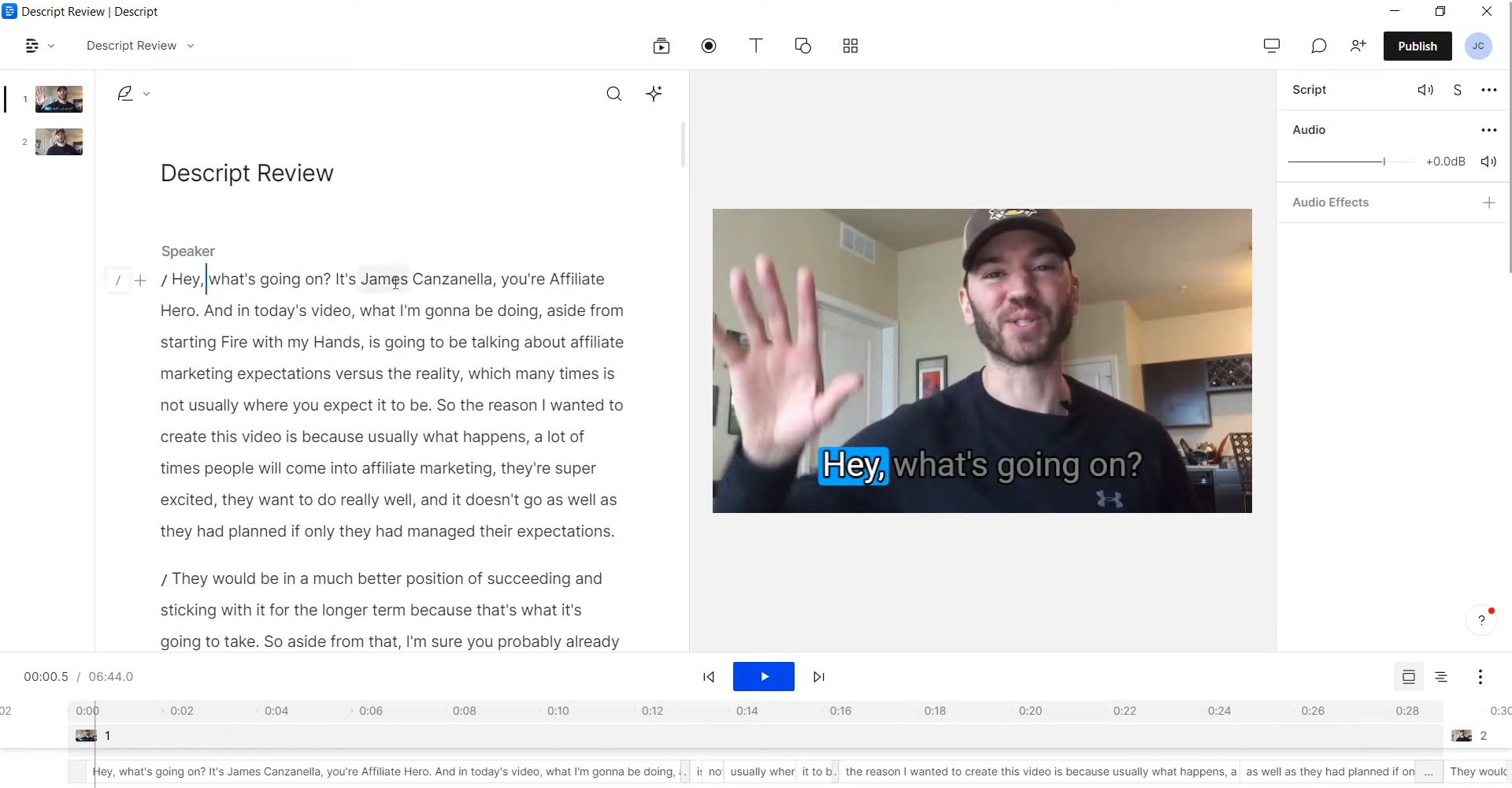
Task: Click the Record button in top toolbar
Action: click(709, 46)
